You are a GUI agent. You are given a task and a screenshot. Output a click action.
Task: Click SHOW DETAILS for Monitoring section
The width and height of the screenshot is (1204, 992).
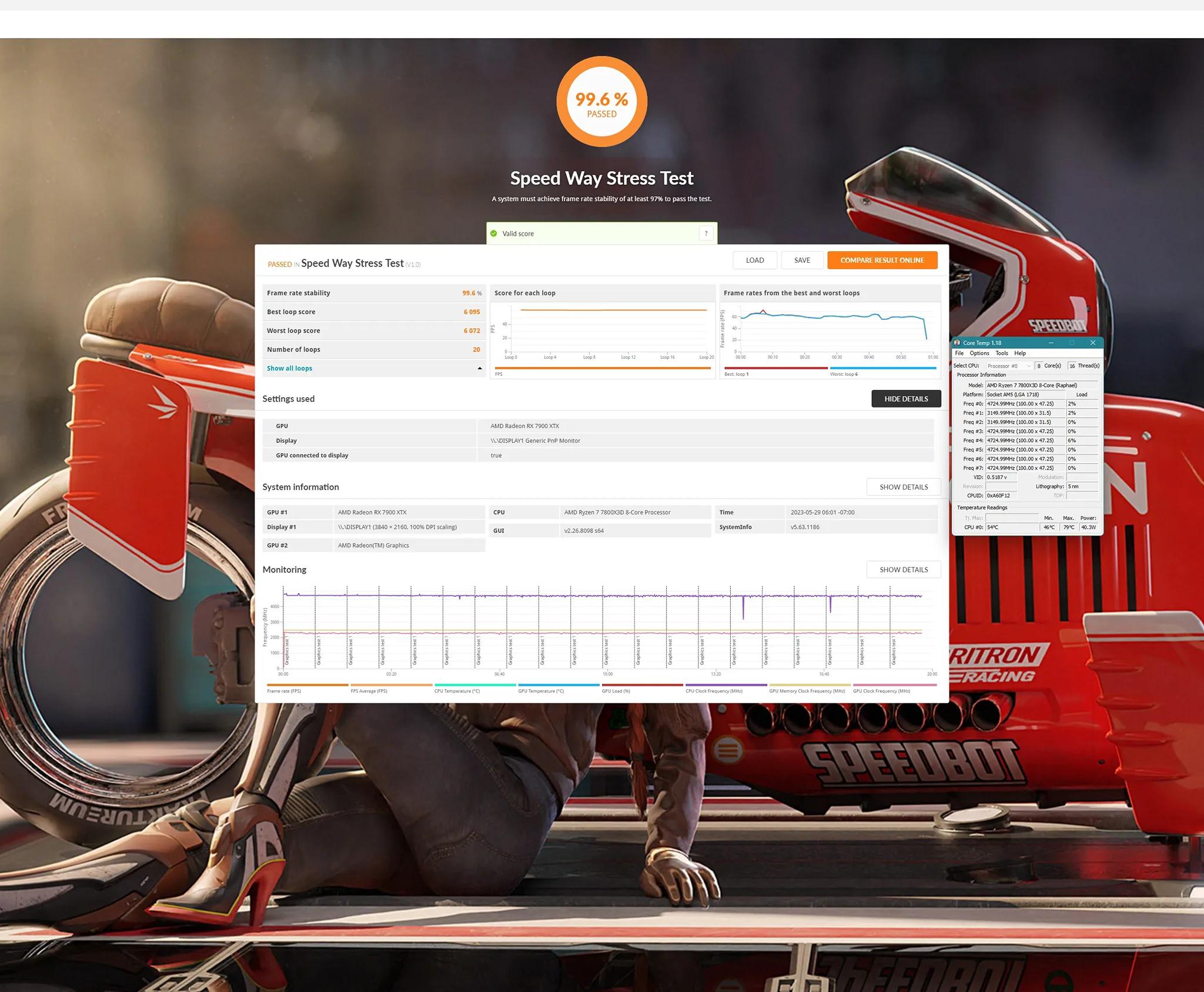904,569
